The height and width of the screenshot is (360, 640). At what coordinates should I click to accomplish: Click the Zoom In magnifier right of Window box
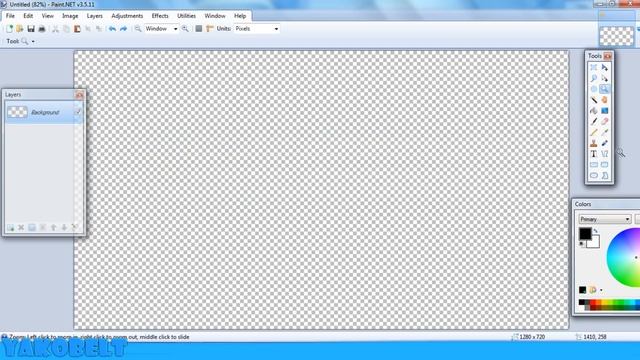point(185,29)
